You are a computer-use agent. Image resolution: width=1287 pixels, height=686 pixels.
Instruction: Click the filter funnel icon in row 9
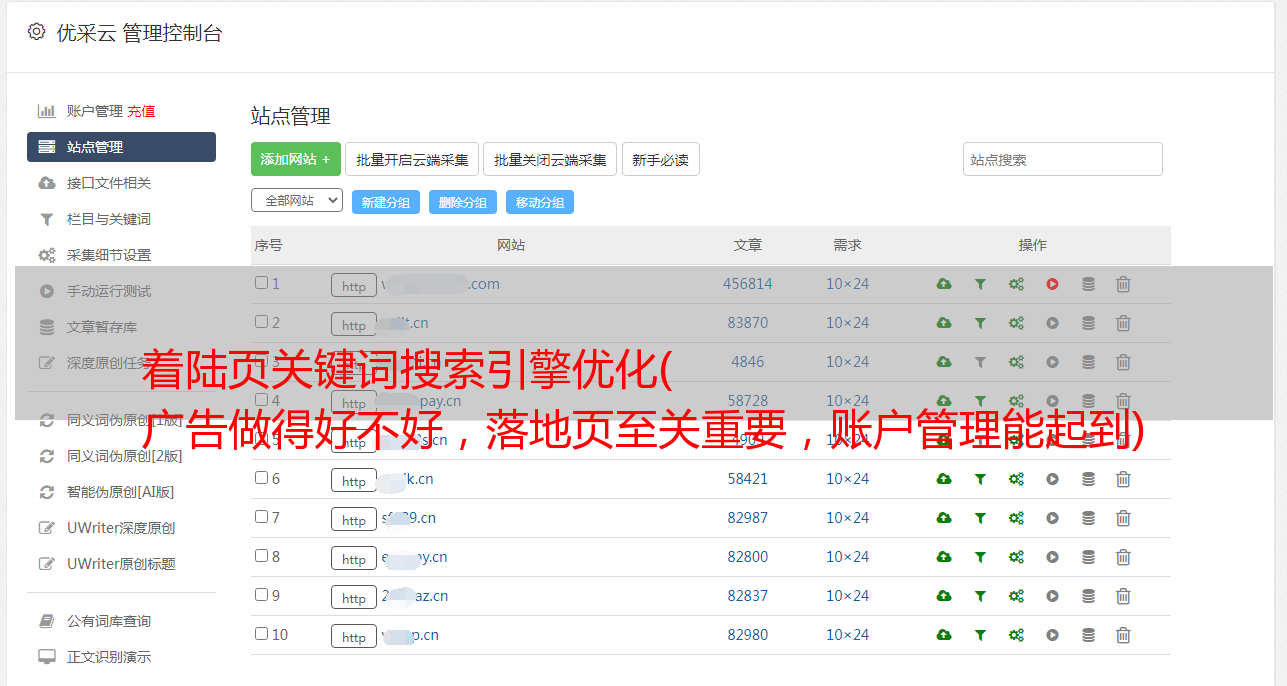click(980, 596)
